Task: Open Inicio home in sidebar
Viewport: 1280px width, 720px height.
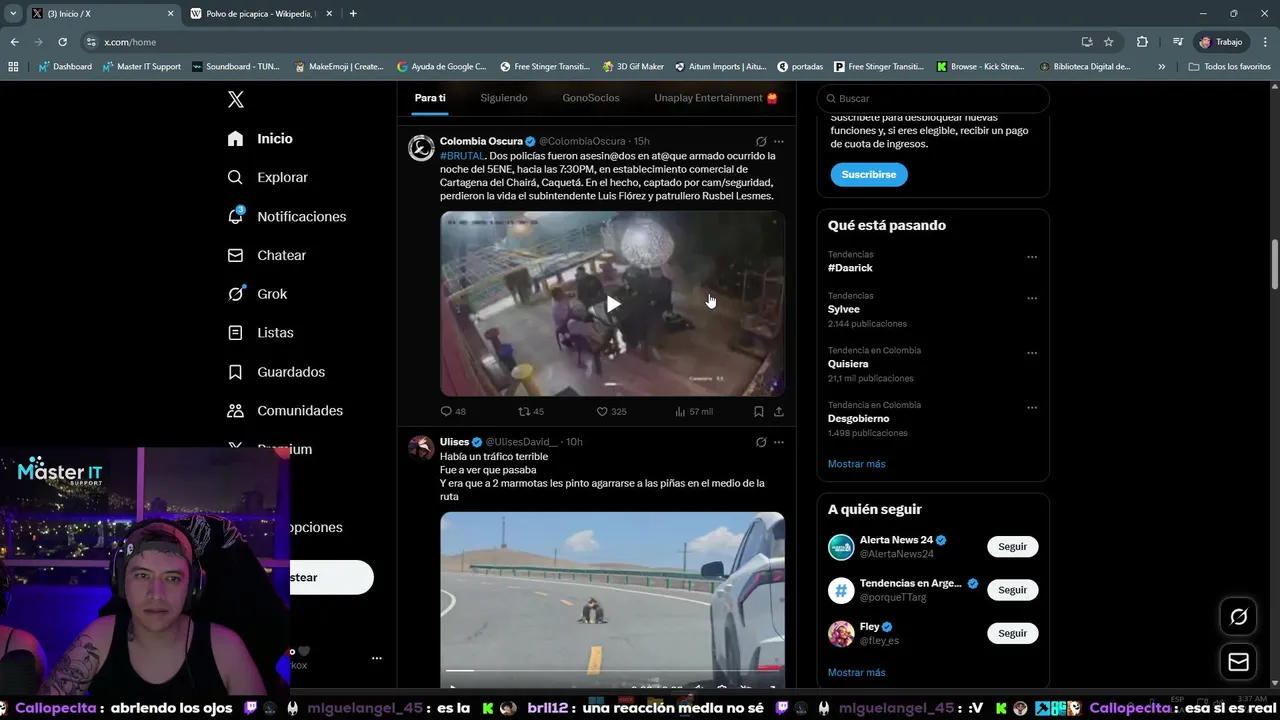Action: tap(260, 139)
